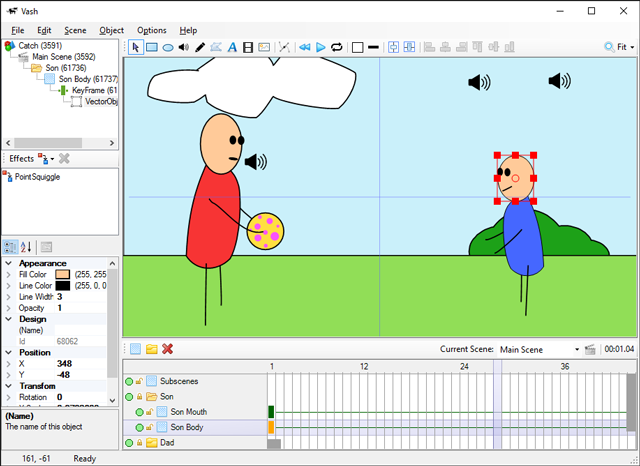Toggle the first snap guide button
Image resolution: width=640 pixels, height=466 pixels.
[393, 47]
